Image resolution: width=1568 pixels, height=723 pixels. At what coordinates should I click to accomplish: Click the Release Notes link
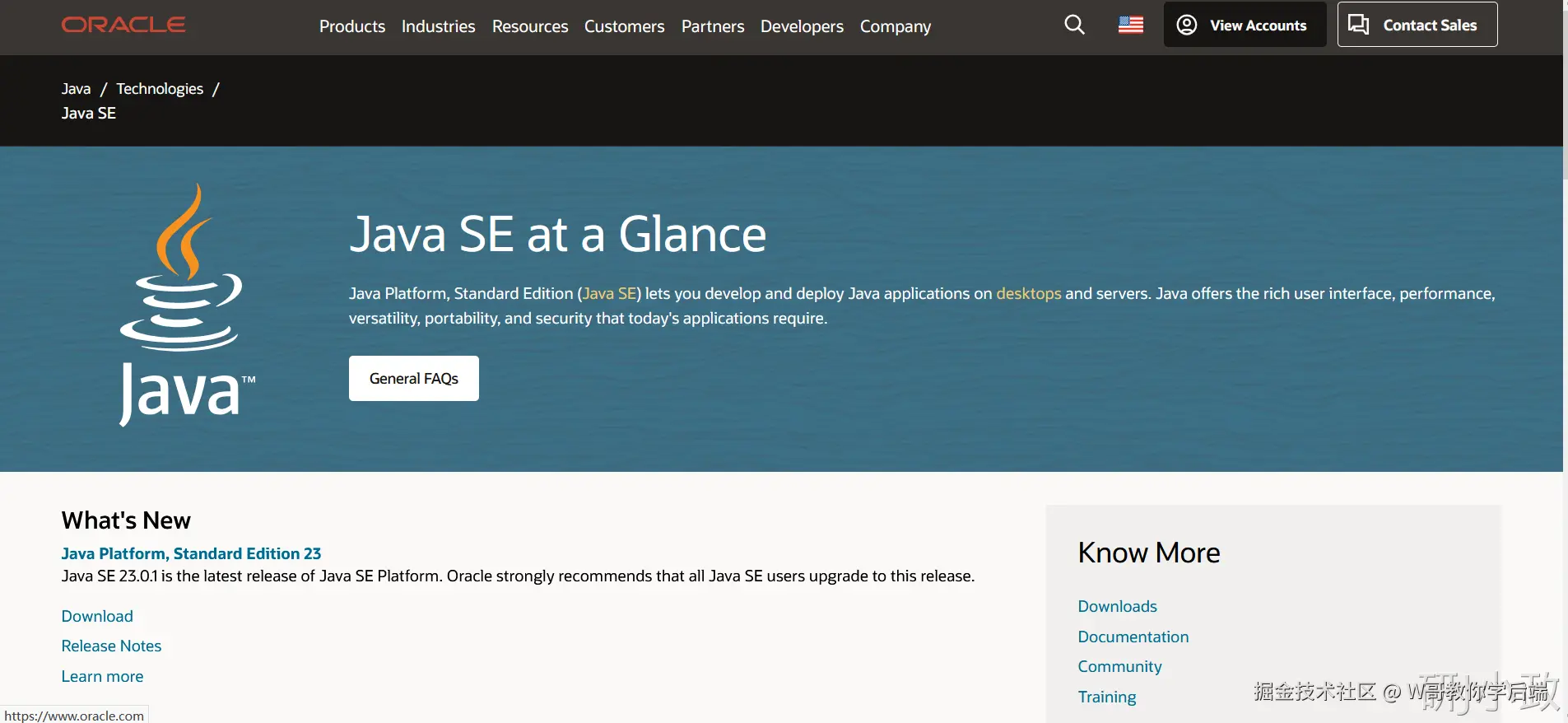[x=111, y=646]
